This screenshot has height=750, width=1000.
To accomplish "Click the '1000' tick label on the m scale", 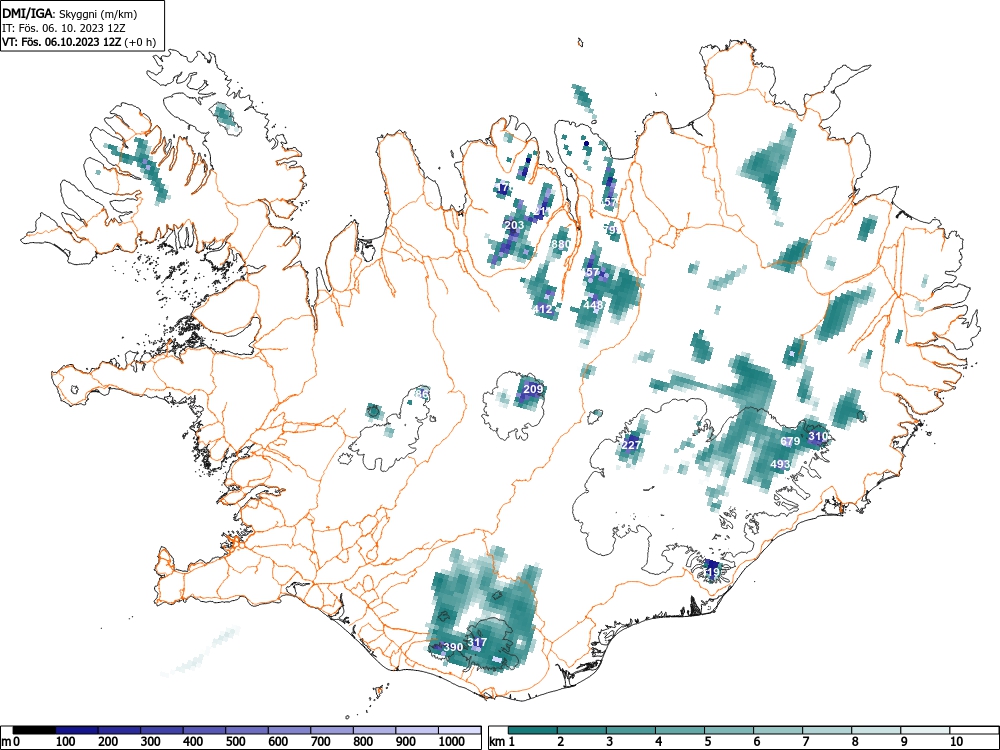I will 452,742.
